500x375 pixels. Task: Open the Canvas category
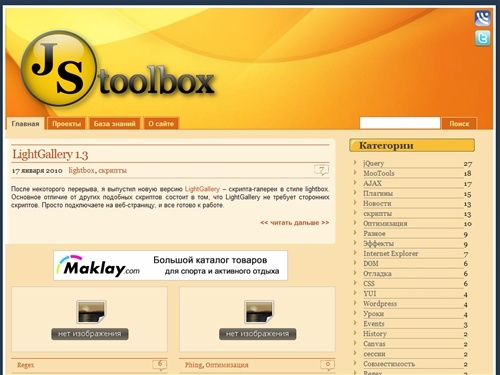[374, 344]
